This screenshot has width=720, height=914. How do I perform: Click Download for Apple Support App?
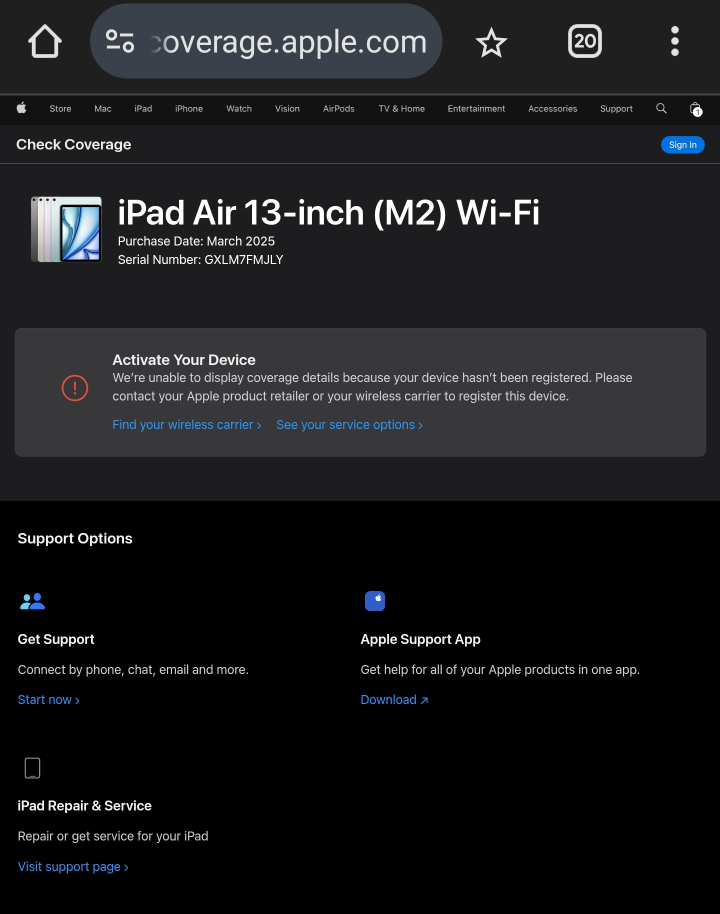[394, 699]
